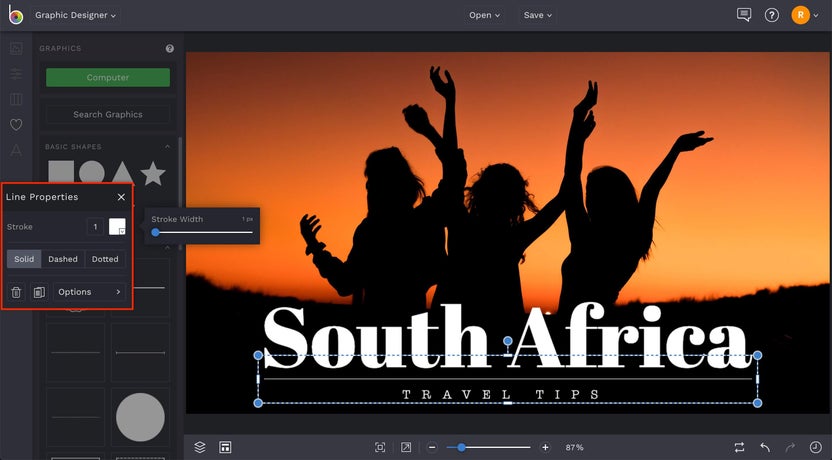Screen dimensions: 832x460
Task: Open the help question mark icon in header
Action: 771,15
